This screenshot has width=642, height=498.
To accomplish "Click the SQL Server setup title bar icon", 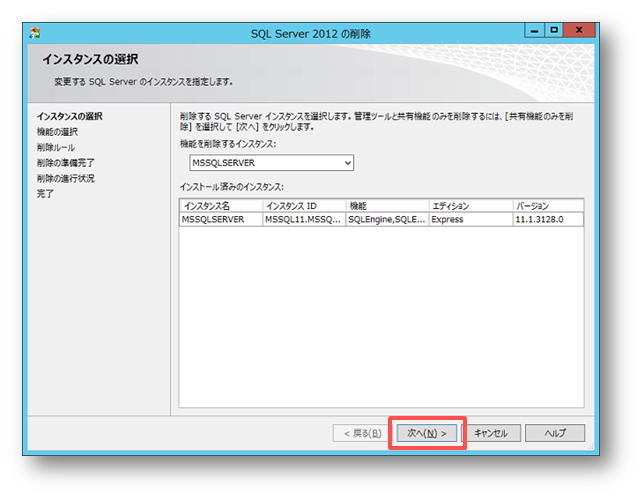I will pyautogui.click(x=35, y=33).
